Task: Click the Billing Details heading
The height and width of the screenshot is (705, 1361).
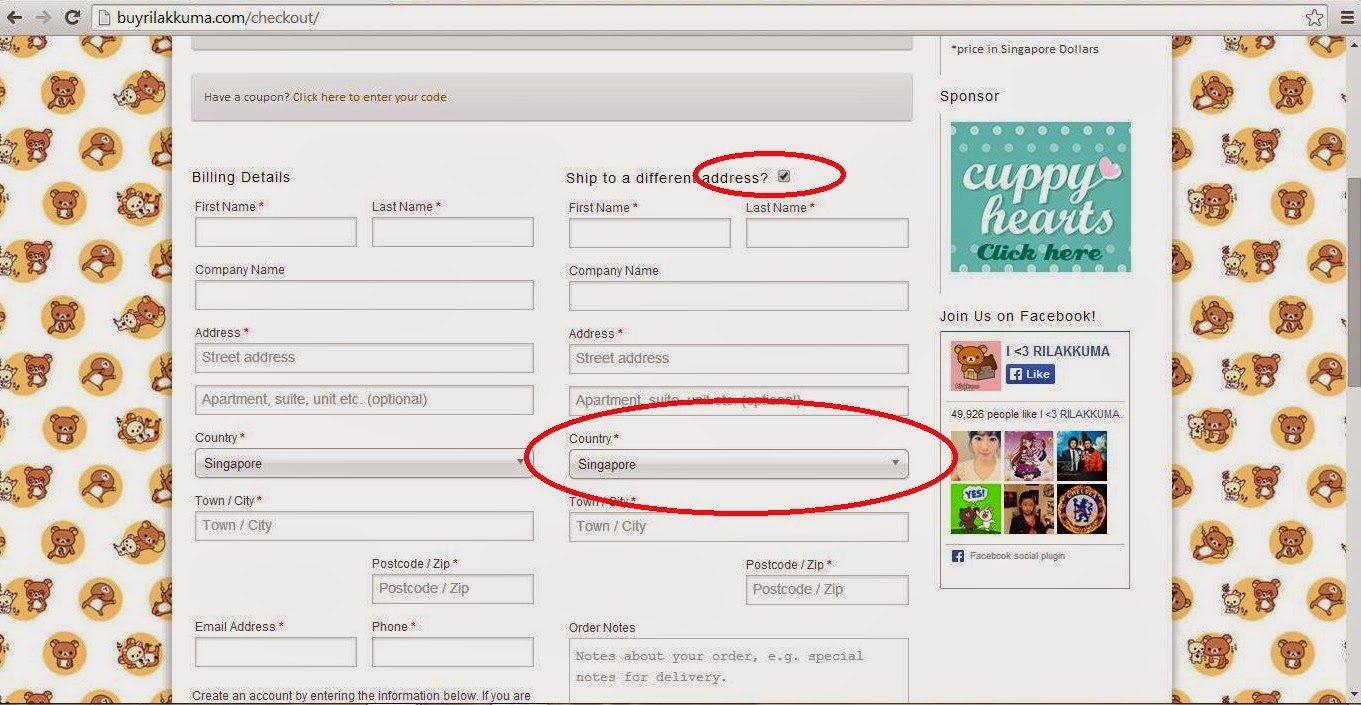Action: click(x=241, y=177)
